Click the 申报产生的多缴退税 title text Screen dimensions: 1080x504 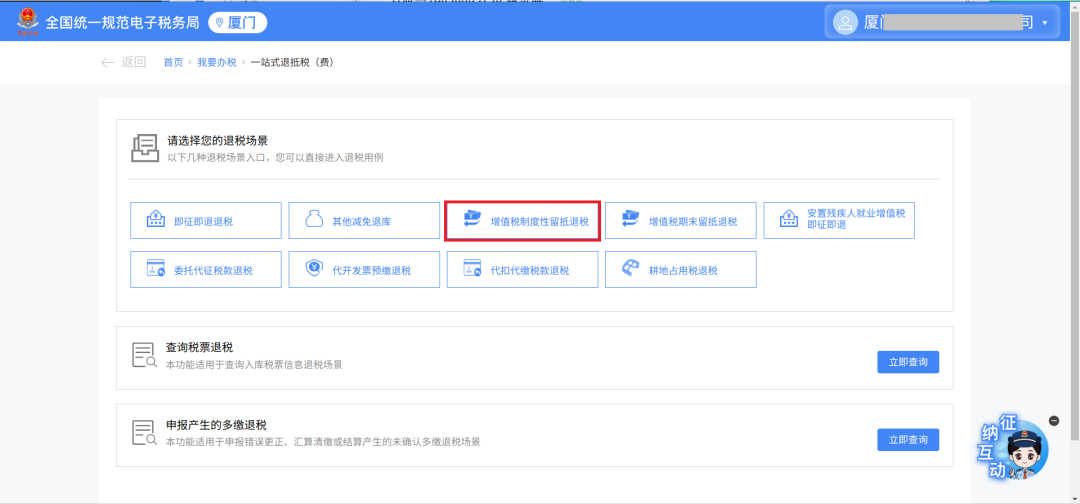pos(217,424)
